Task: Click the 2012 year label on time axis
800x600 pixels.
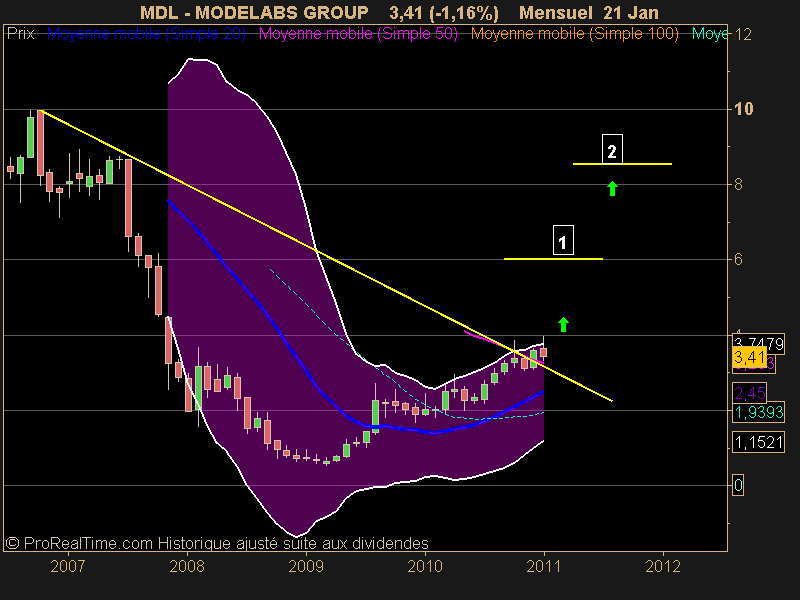Action: point(663,566)
